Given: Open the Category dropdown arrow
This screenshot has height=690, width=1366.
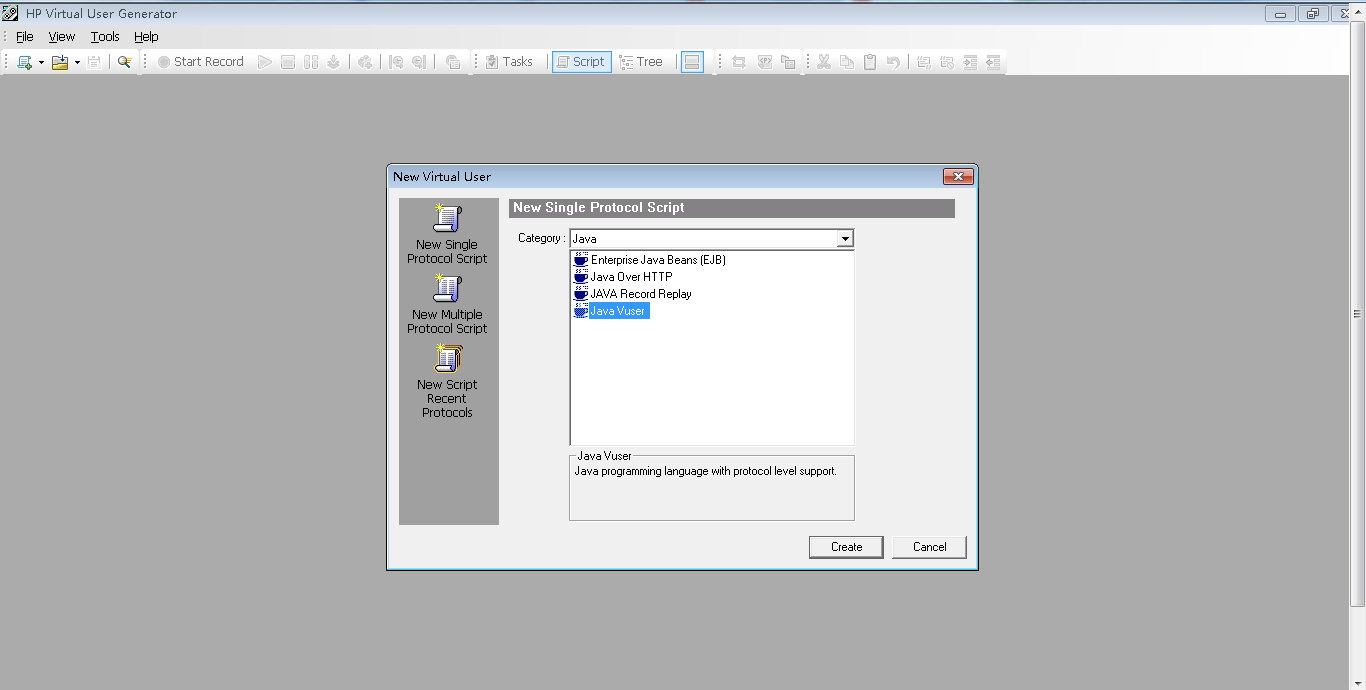Looking at the screenshot, I should coord(845,239).
